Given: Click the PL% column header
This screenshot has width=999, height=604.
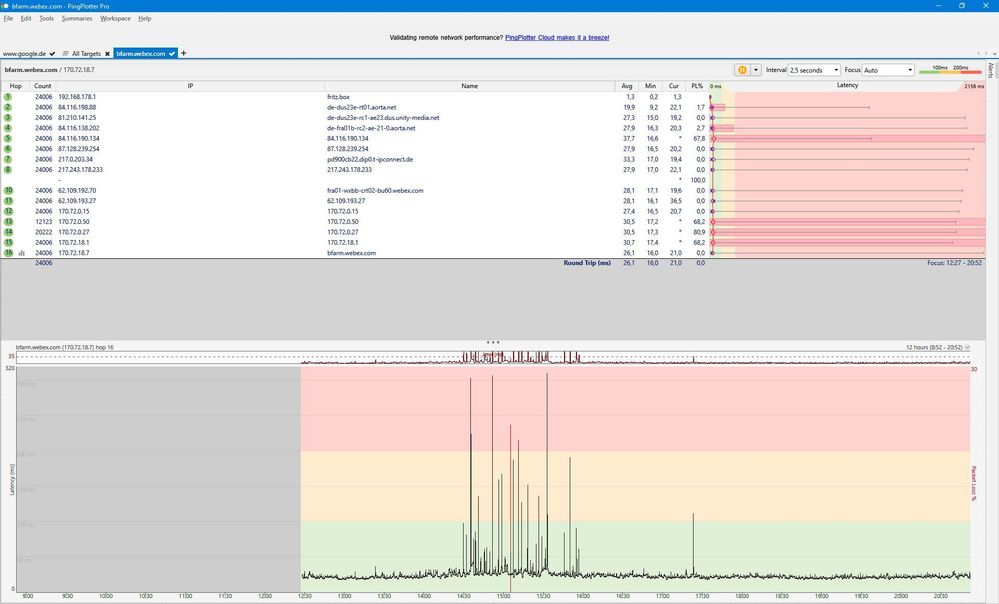Looking at the screenshot, I should click(x=697, y=86).
